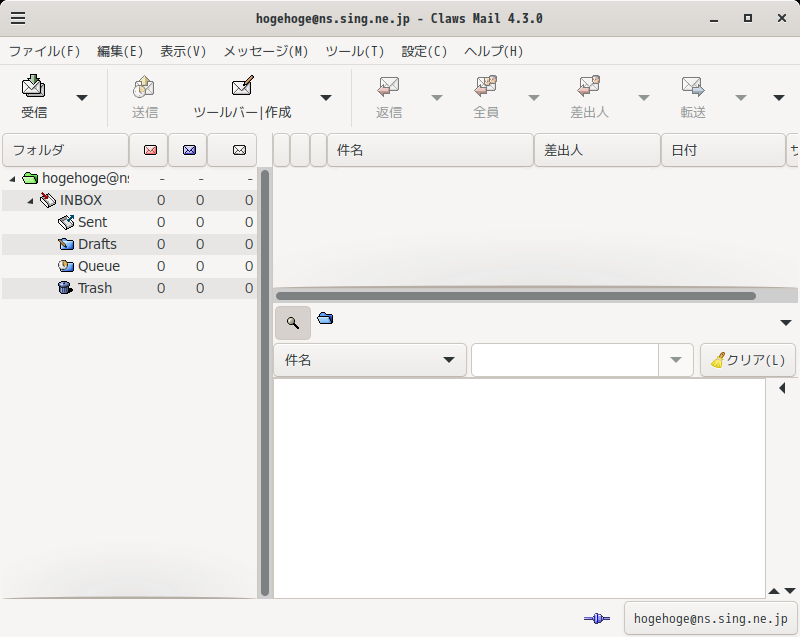Screen dimensions: 800x637
Task: Open the 編集(E) menu
Action: pyautogui.click(x=120, y=51)
